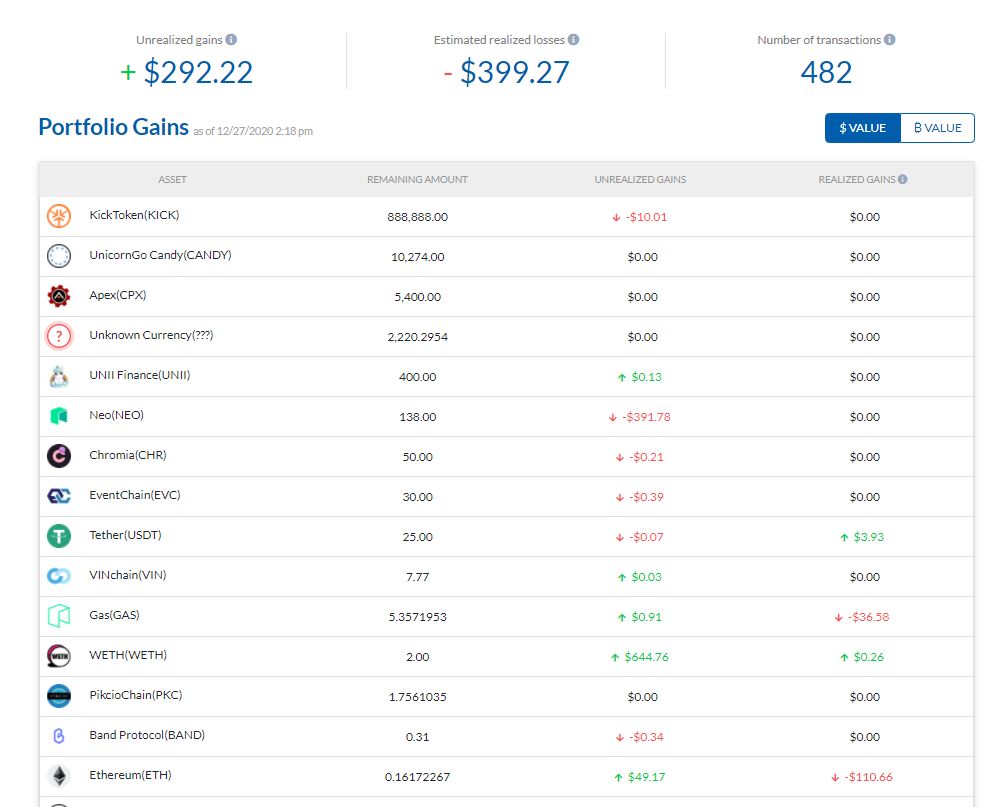Click the Band Protocol coin icon
This screenshot has width=1005, height=807.
(x=59, y=736)
